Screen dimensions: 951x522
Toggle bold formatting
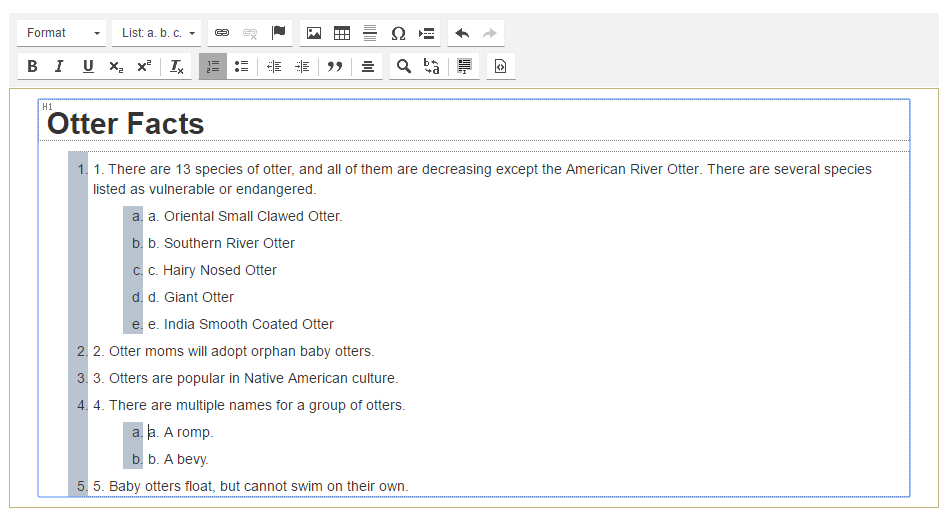pyautogui.click(x=32, y=67)
